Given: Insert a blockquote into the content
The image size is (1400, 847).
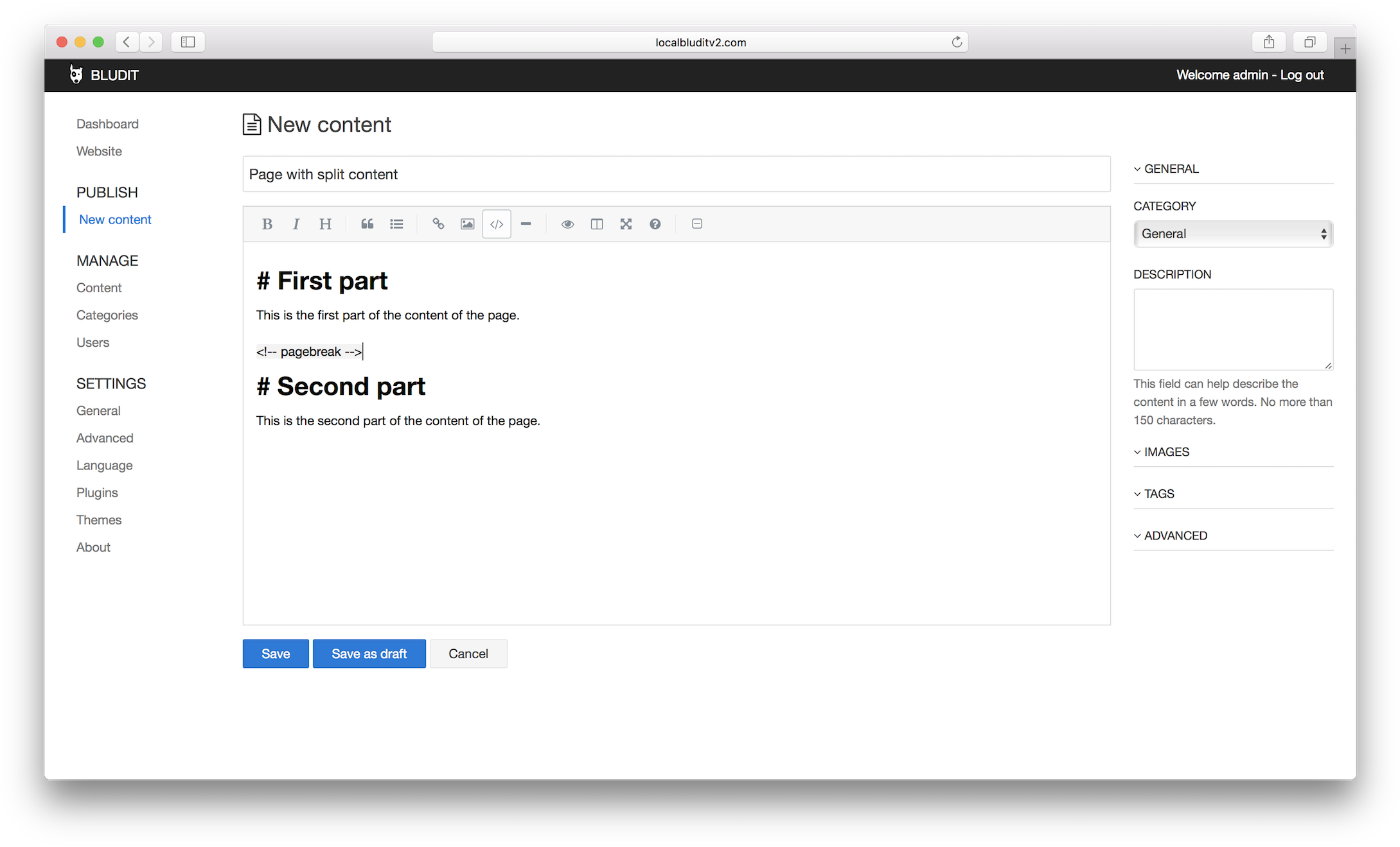Looking at the screenshot, I should (367, 223).
